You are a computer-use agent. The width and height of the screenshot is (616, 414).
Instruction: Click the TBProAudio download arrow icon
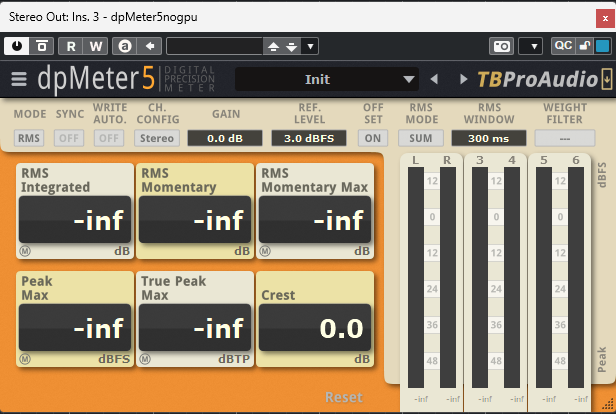click(606, 80)
